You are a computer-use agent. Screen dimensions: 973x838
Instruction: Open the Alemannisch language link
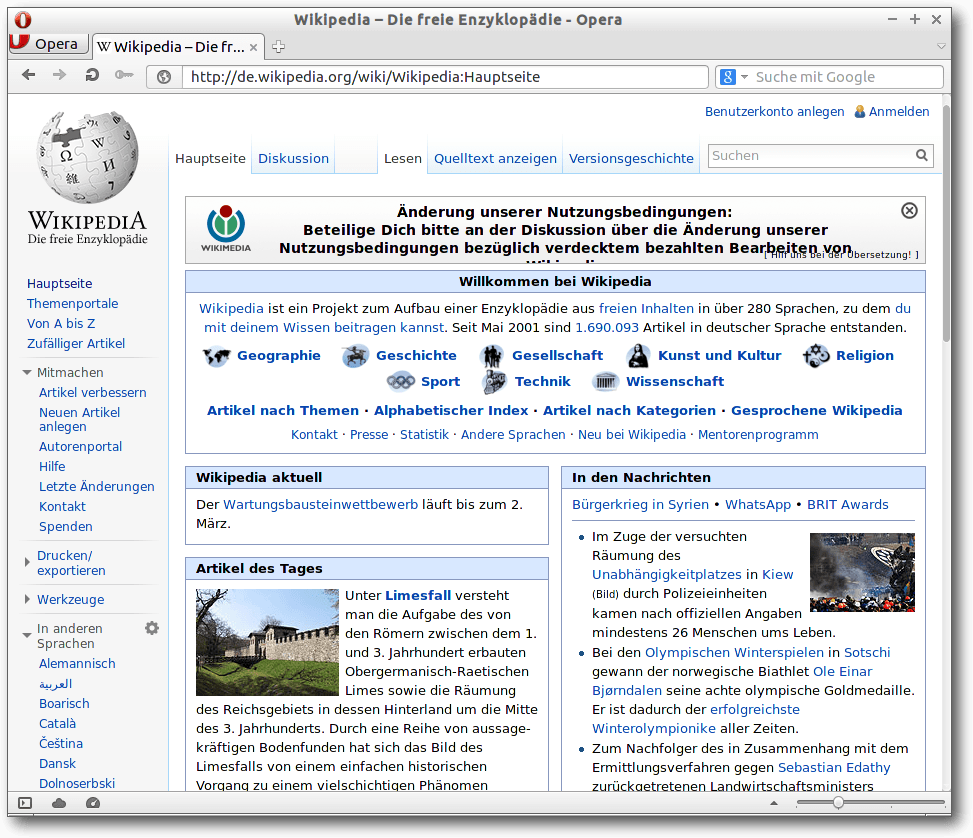(77, 664)
